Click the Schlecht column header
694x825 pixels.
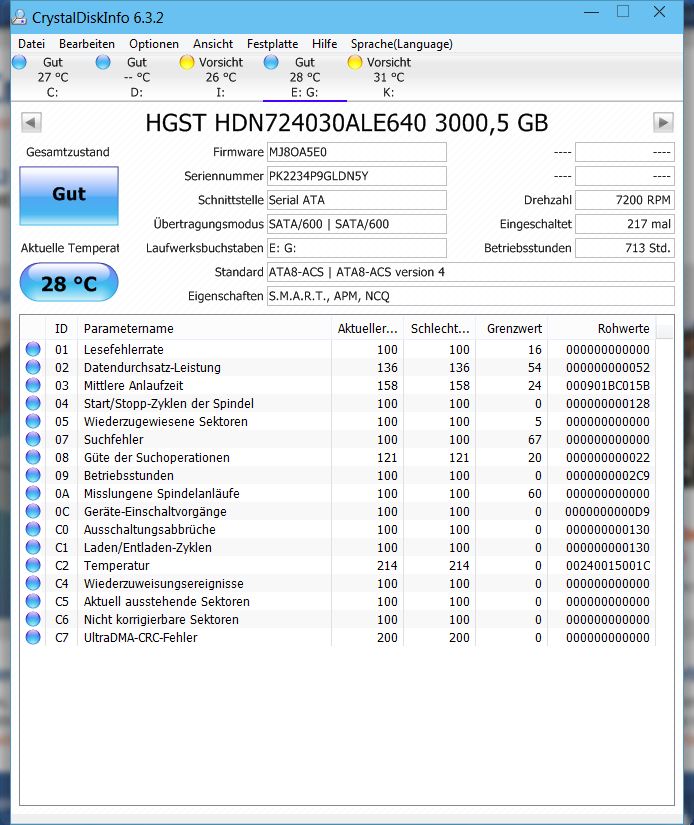(x=439, y=328)
